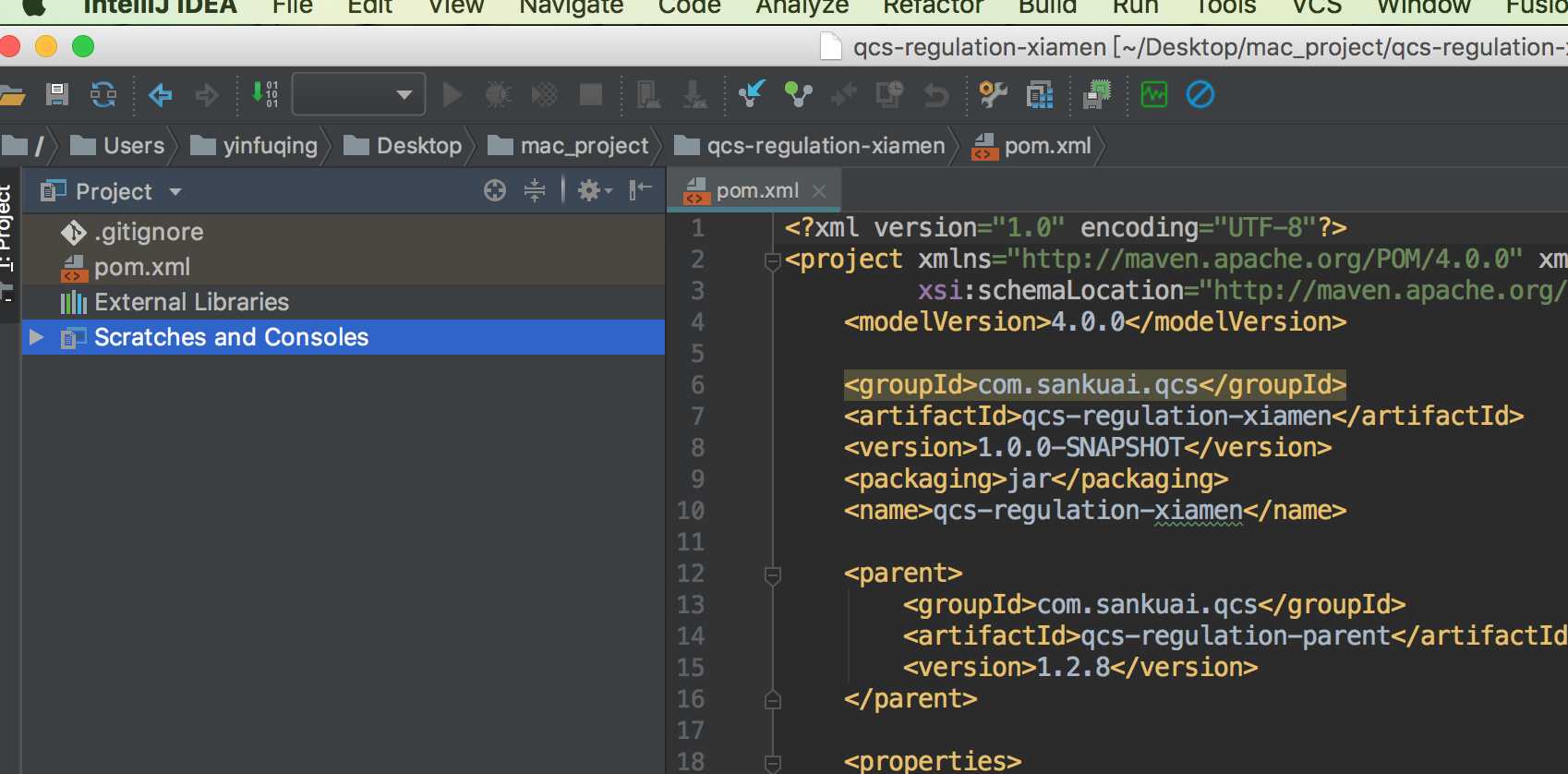Click the version 1.0.0-SNAPSHOT line
This screenshot has width=1568, height=774.
coord(1088,448)
